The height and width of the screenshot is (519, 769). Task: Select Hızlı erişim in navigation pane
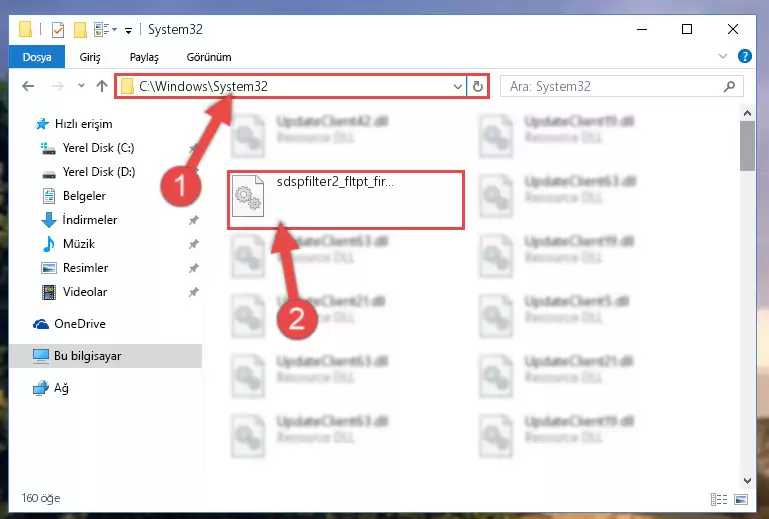coord(83,124)
